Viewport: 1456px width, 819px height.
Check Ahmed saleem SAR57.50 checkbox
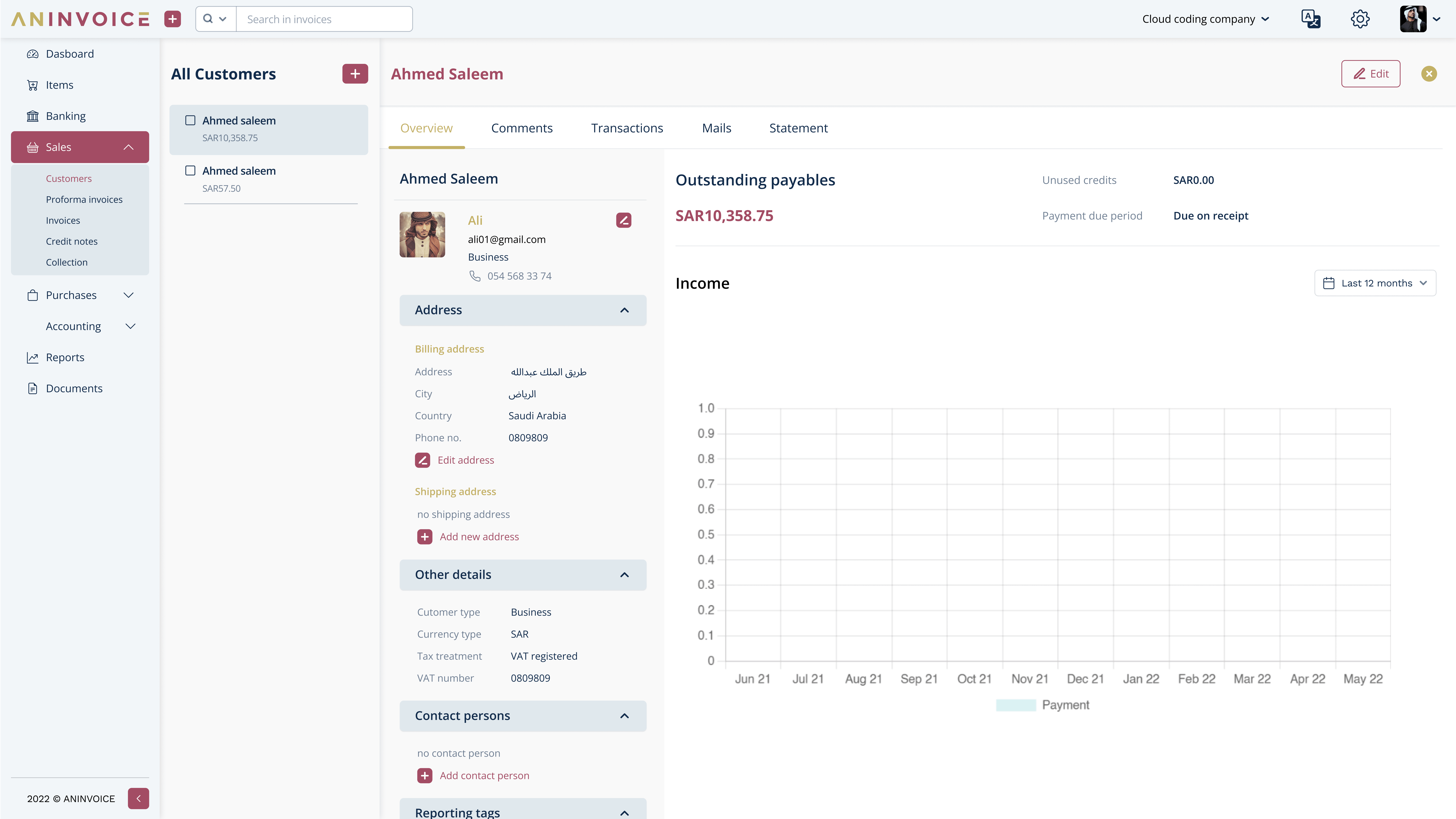click(191, 171)
